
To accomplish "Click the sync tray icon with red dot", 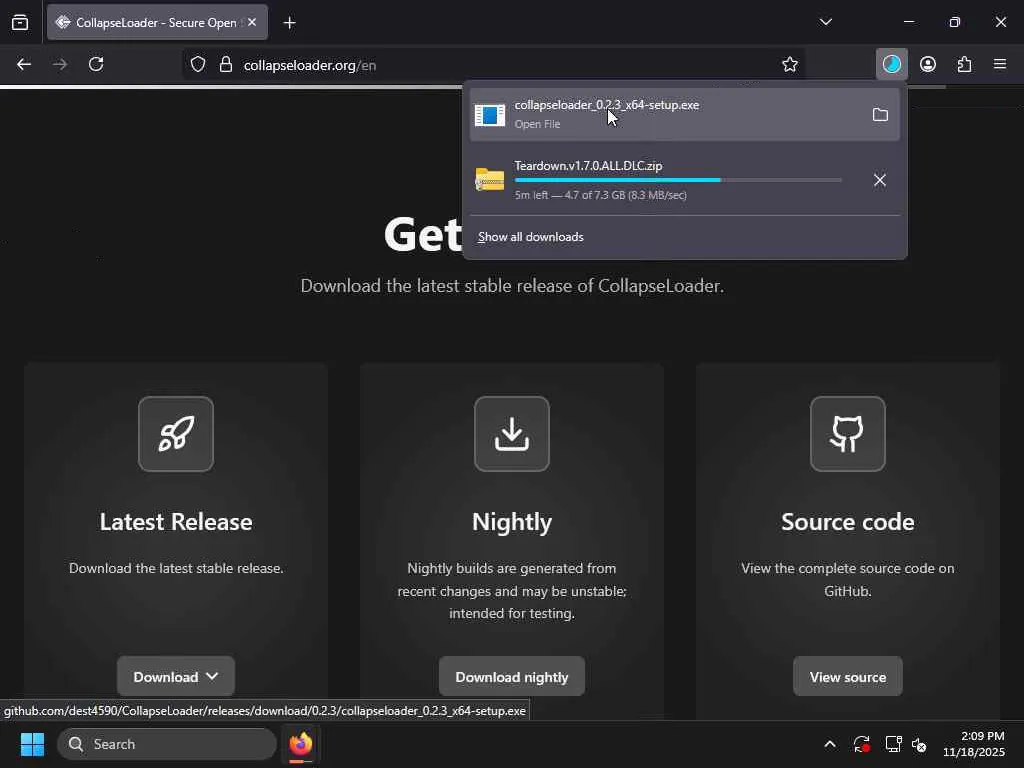I will pos(861,744).
